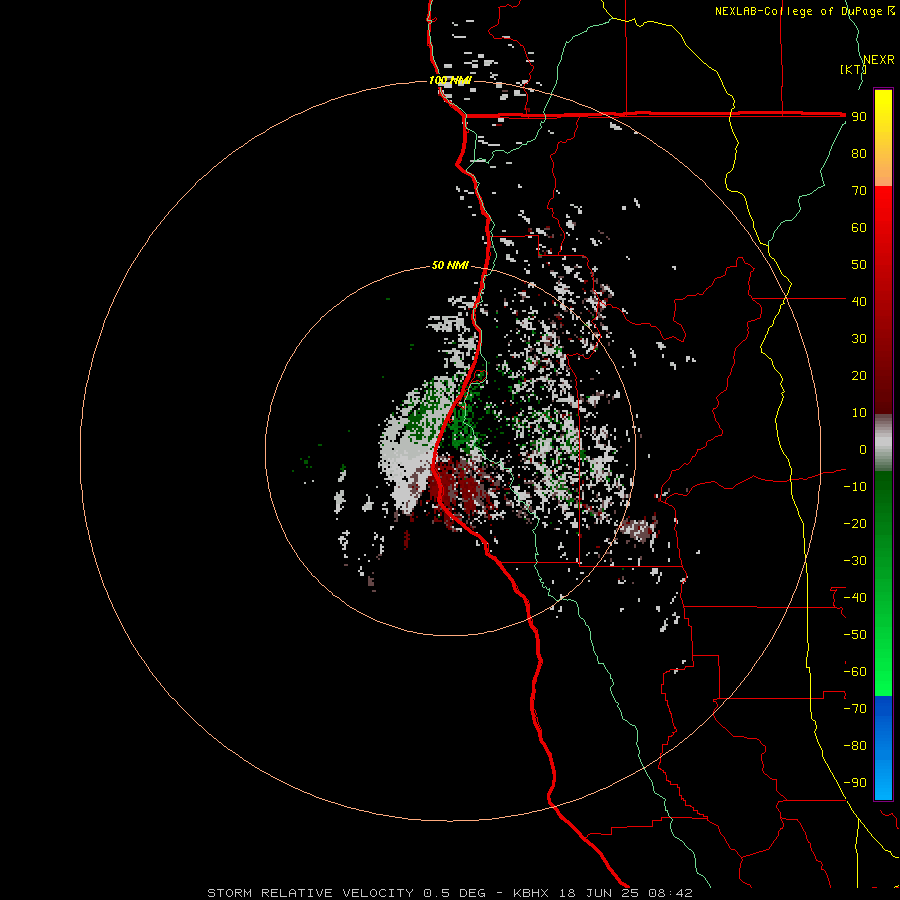Image resolution: width=900 pixels, height=900 pixels.
Task: Click the -20 value on velocity scale
Action: 855,524
